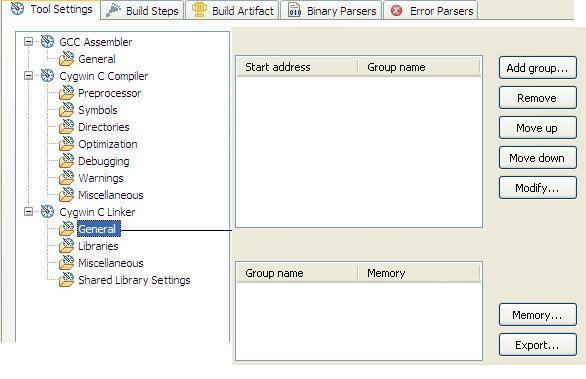Select the GCC Assembler tree item
The width and height of the screenshot is (586, 379).
pyautogui.click(x=96, y=42)
